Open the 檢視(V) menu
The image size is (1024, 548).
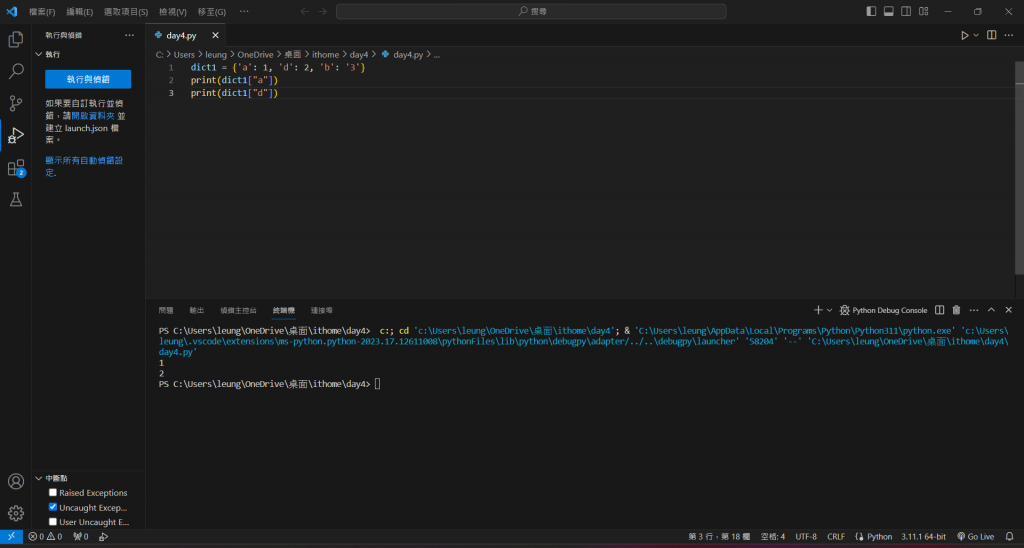(173, 12)
